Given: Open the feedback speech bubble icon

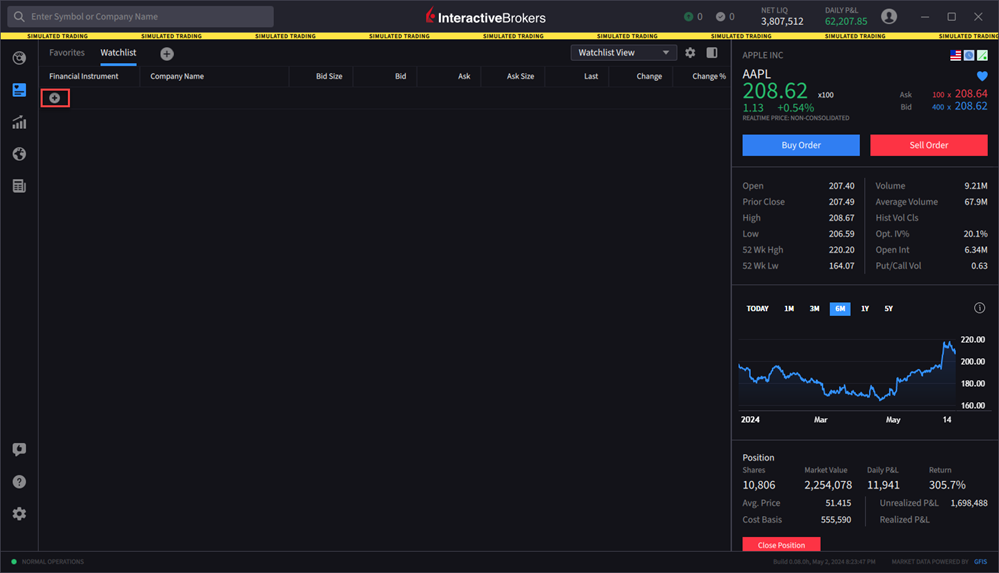Looking at the screenshot, I should 19,449.
